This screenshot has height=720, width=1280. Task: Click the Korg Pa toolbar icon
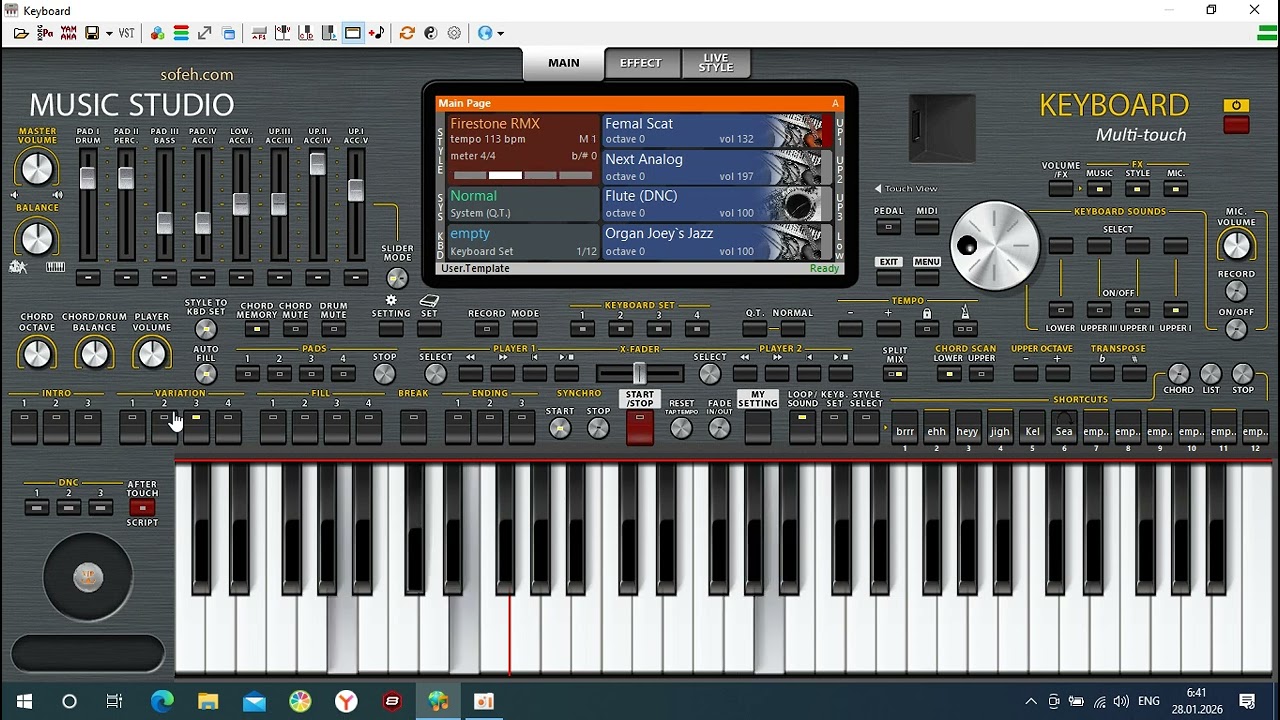coord(45,33)
